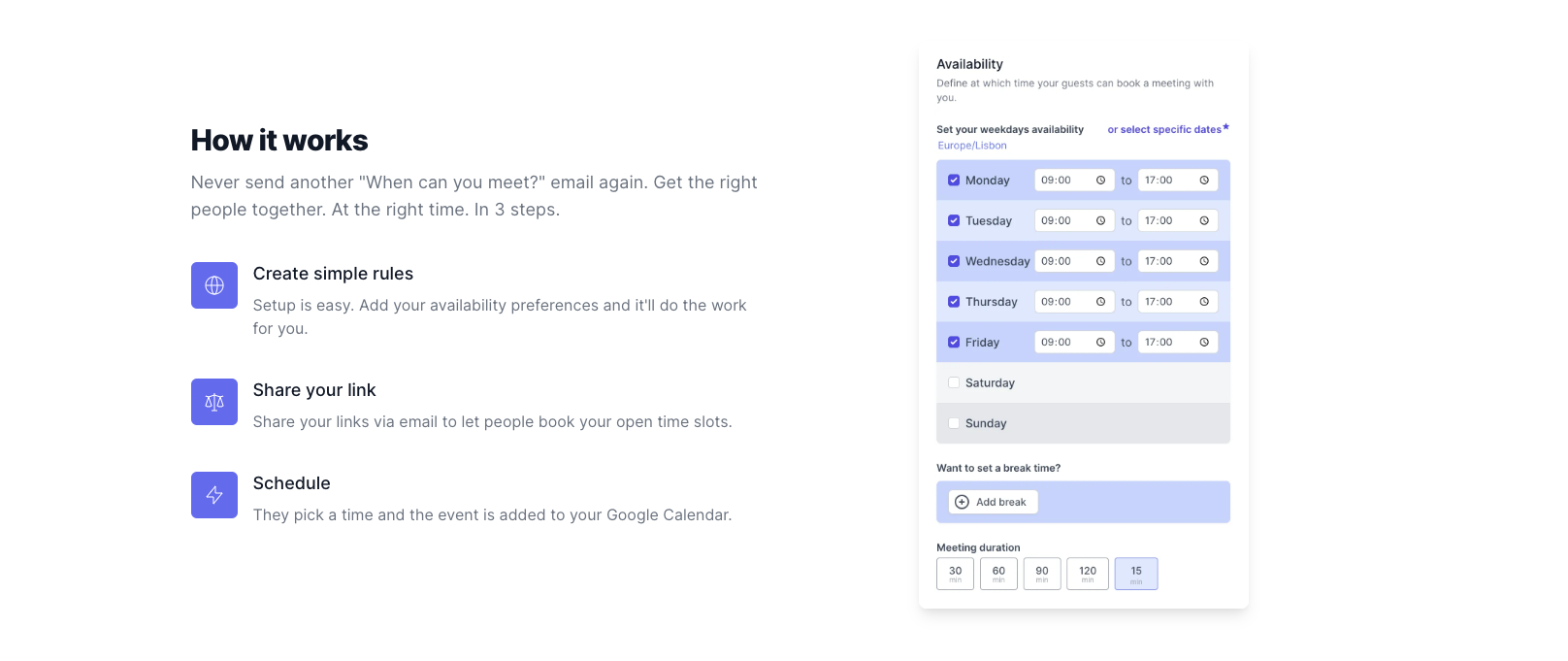The width and height of the screenshot is (1568, 661).
Task: Click the Europe/Lisbon timezone link
Action: [972, 146]
